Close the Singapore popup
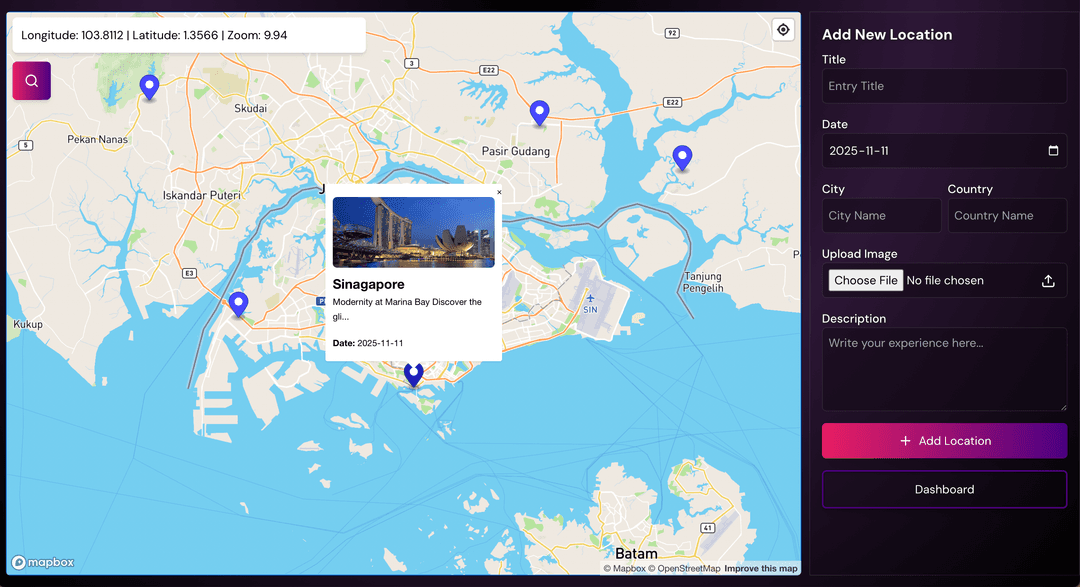 (499, 192)
